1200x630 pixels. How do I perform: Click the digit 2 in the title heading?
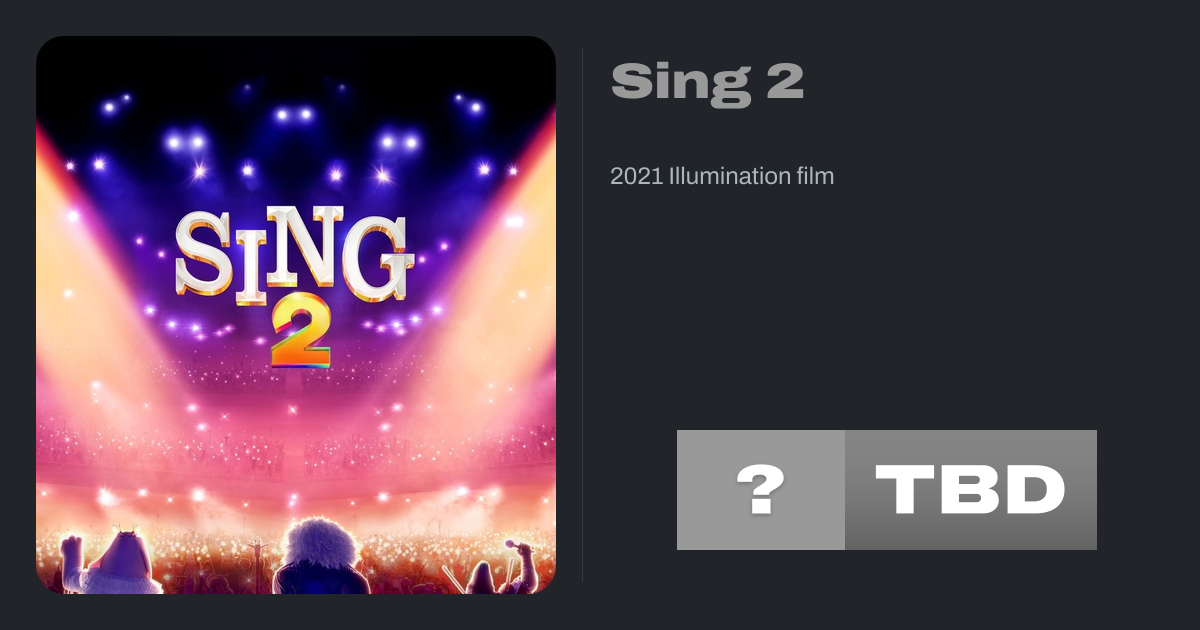point(784,81)
